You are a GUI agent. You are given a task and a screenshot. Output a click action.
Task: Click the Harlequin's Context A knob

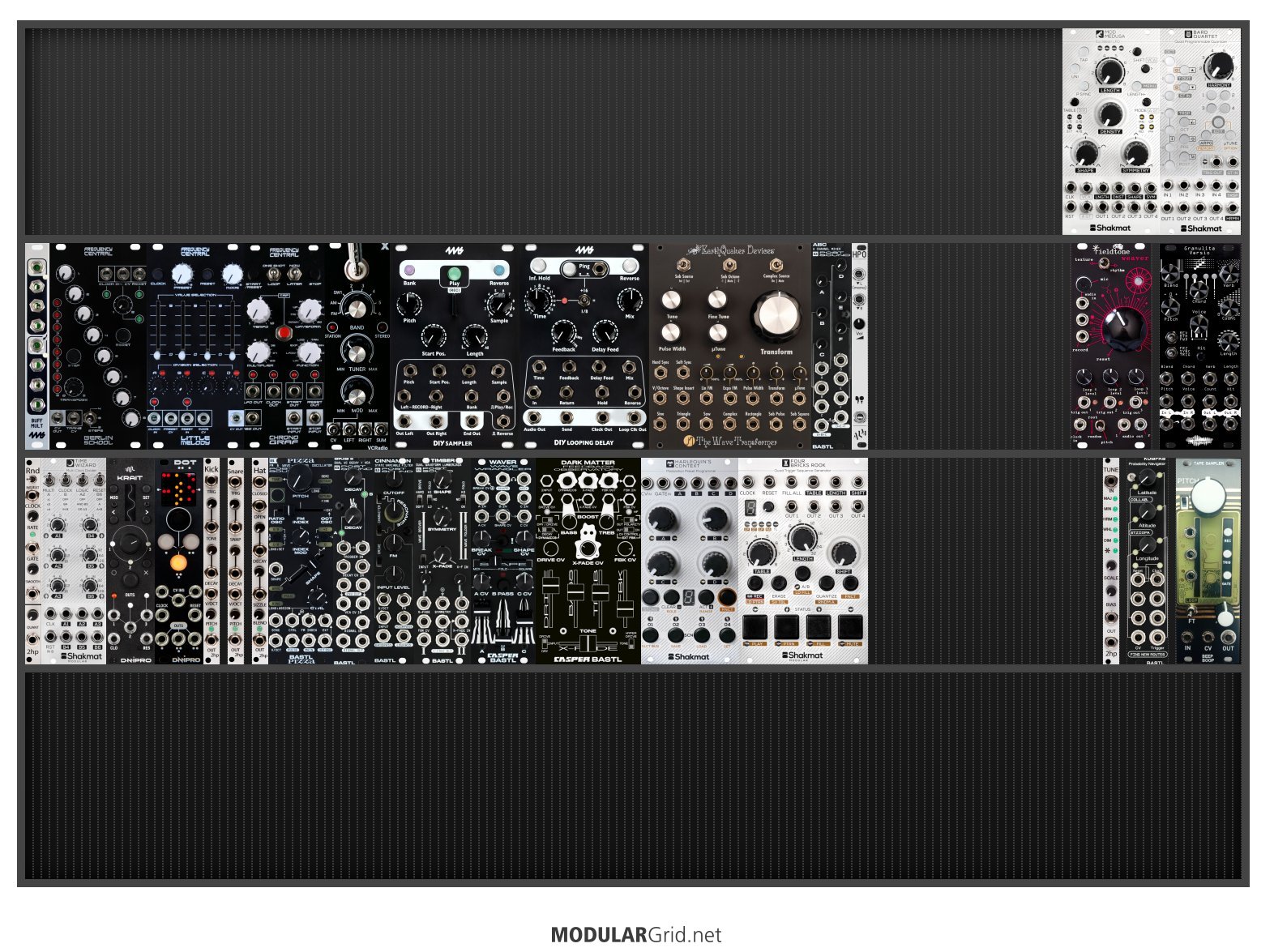[x=663, y=519]
